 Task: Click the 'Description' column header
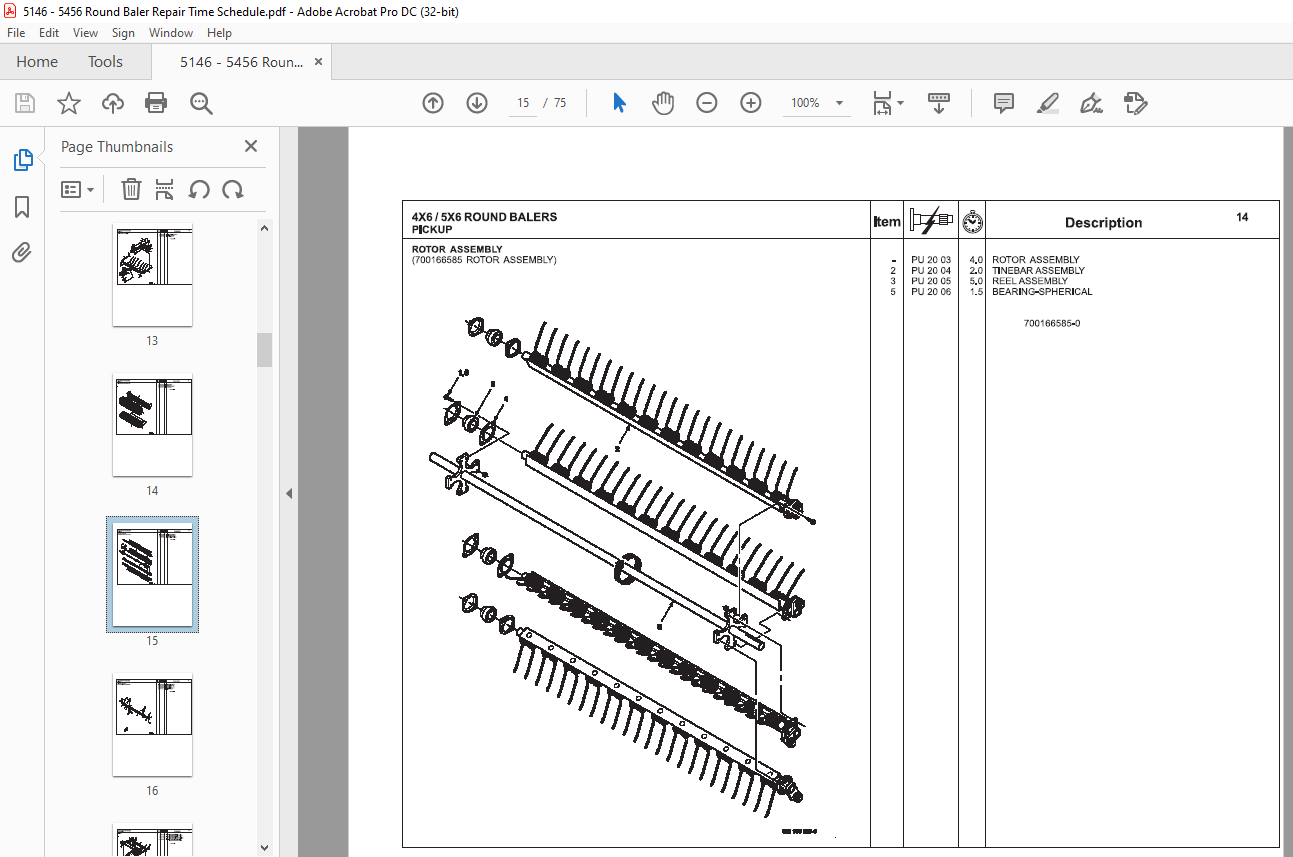(1103, 223)
